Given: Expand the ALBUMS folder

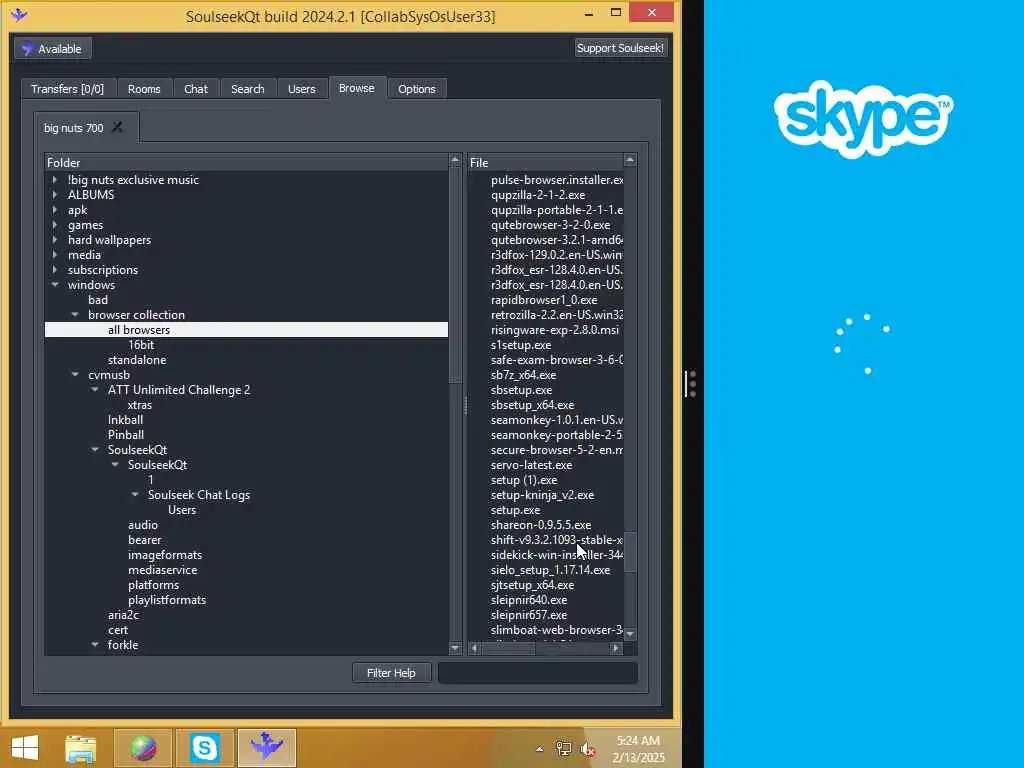Looking at the screenshot, I should (55, 195).
